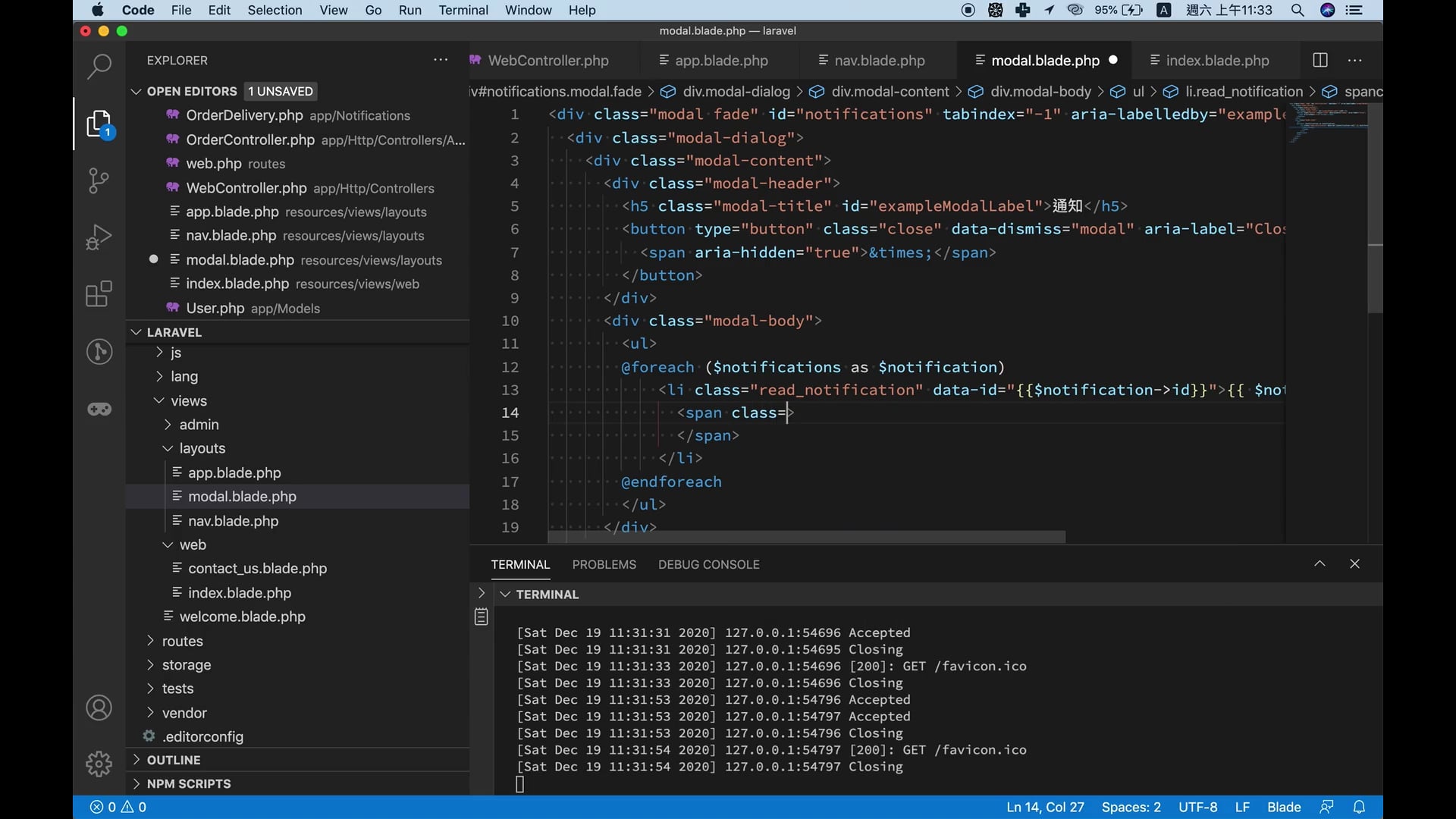Click the notifications bell in status bar
1456x819 pixels.
point(1359,807)
